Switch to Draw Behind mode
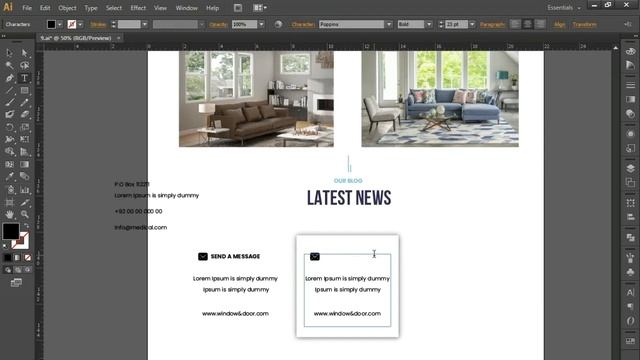The height and width of the screenshot is (360, 640). 18,270
